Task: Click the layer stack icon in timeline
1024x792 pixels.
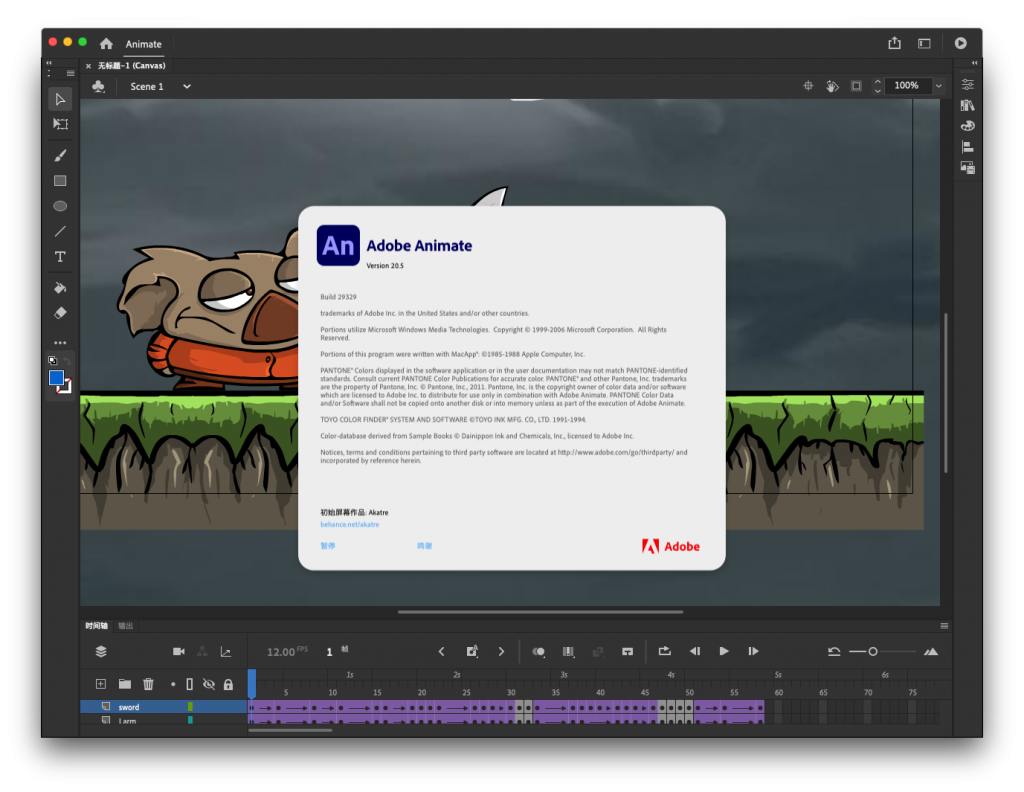Action: point(101,652)
